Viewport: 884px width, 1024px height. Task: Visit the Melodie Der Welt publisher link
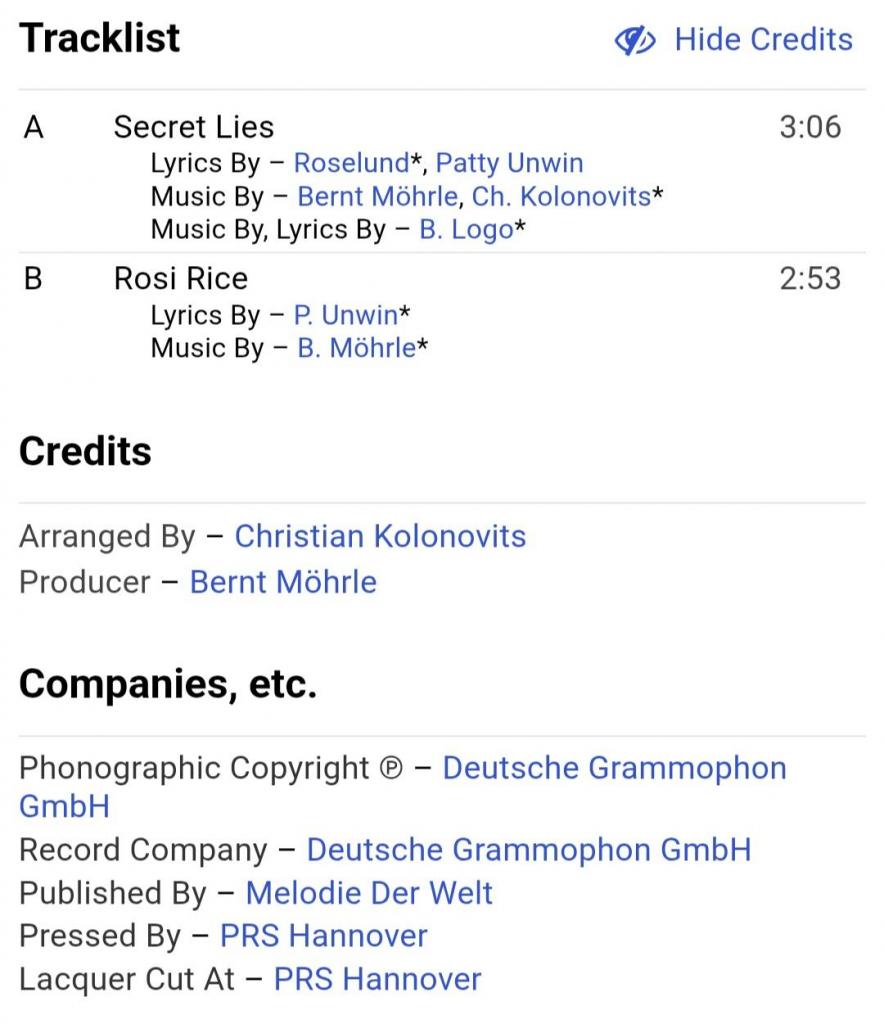pyautogui.click(x=369, y=893)
